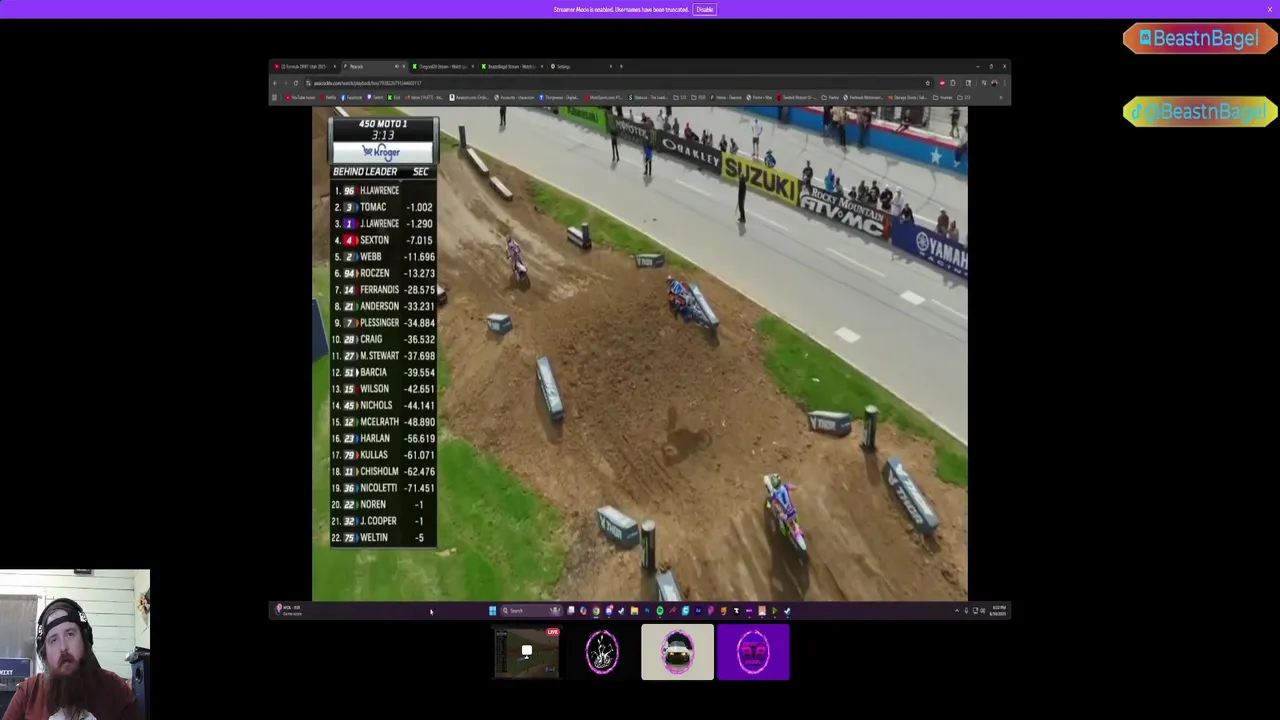
Task: Open a new browser tab
Action: pyautogui.click(x=621, y=66)
